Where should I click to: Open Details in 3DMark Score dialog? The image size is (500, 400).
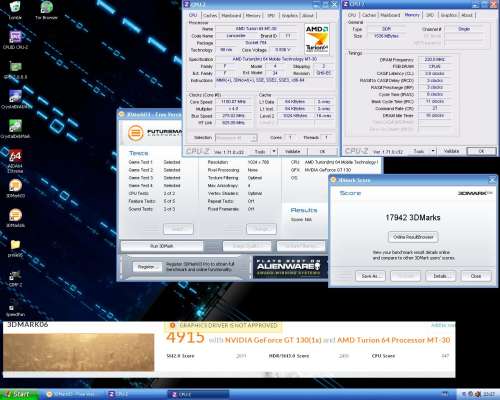[x=440, y=276]
